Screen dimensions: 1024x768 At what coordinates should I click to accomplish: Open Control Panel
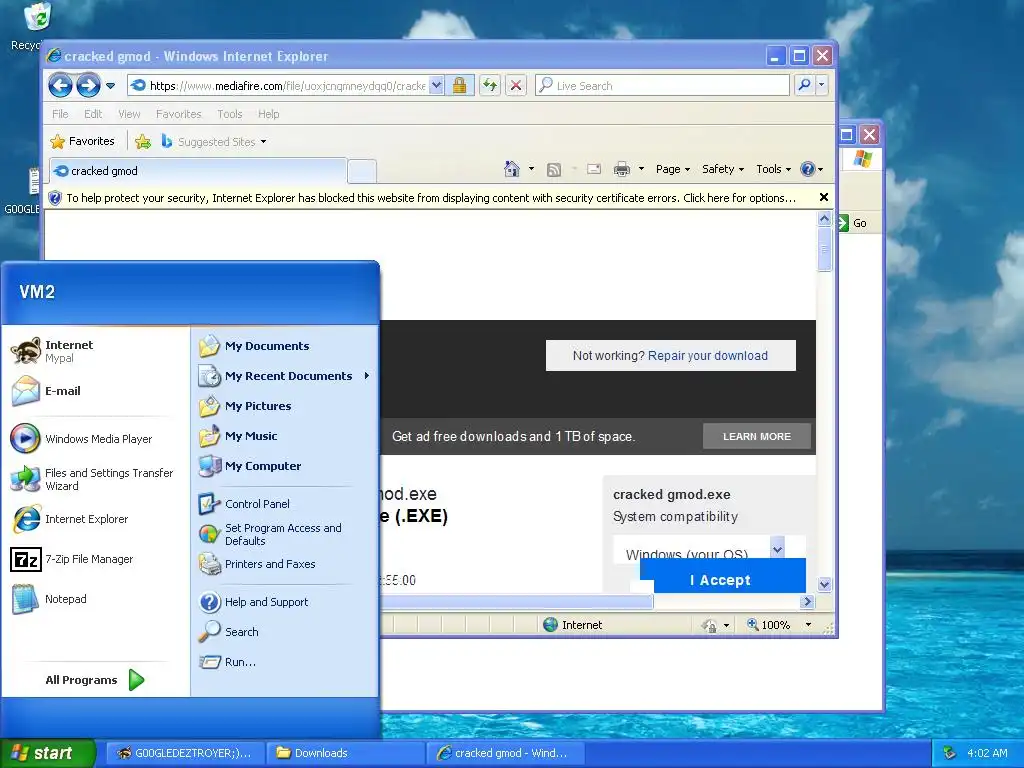click(284, 504)
